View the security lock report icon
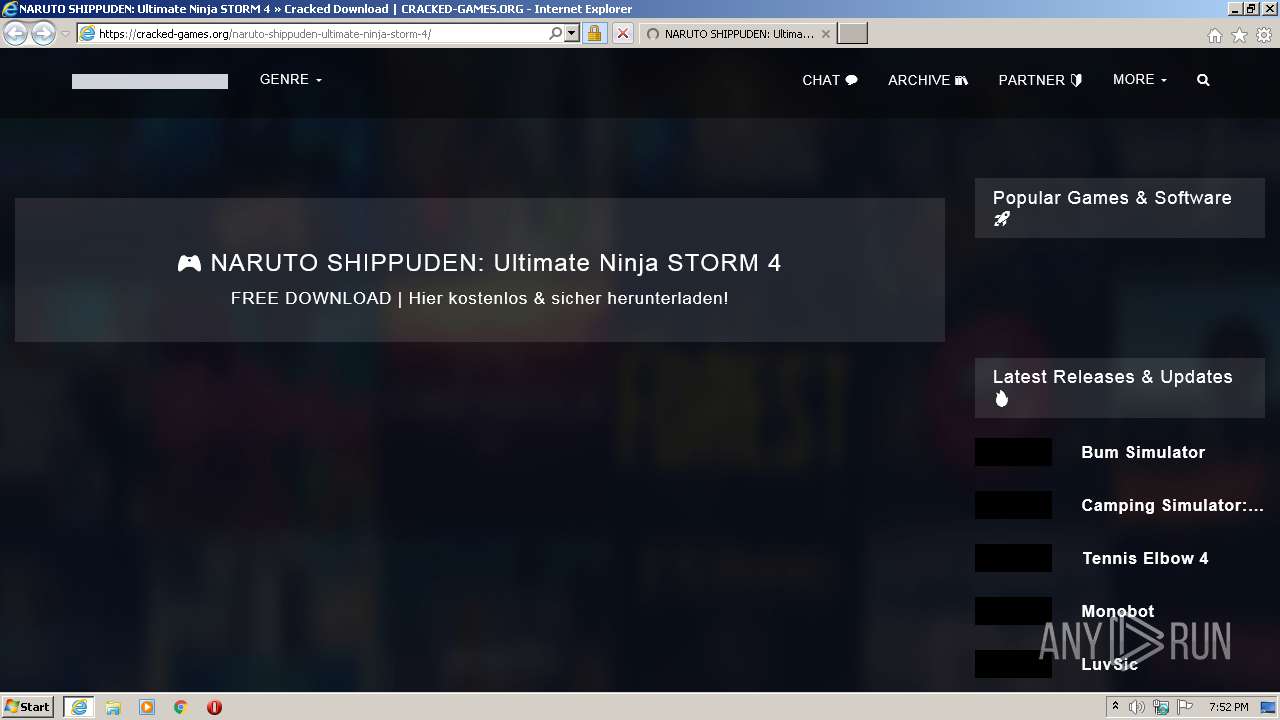This screenshot has height=720, width=1280. 594,34
